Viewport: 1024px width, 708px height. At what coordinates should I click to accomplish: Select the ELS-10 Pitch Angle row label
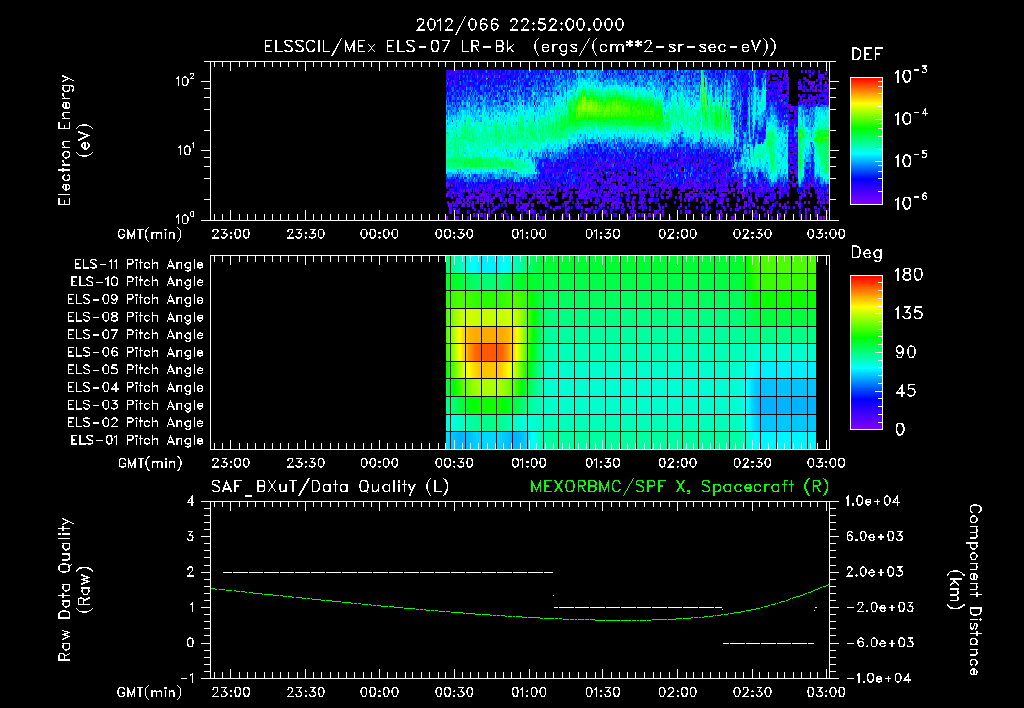point(137,282)
